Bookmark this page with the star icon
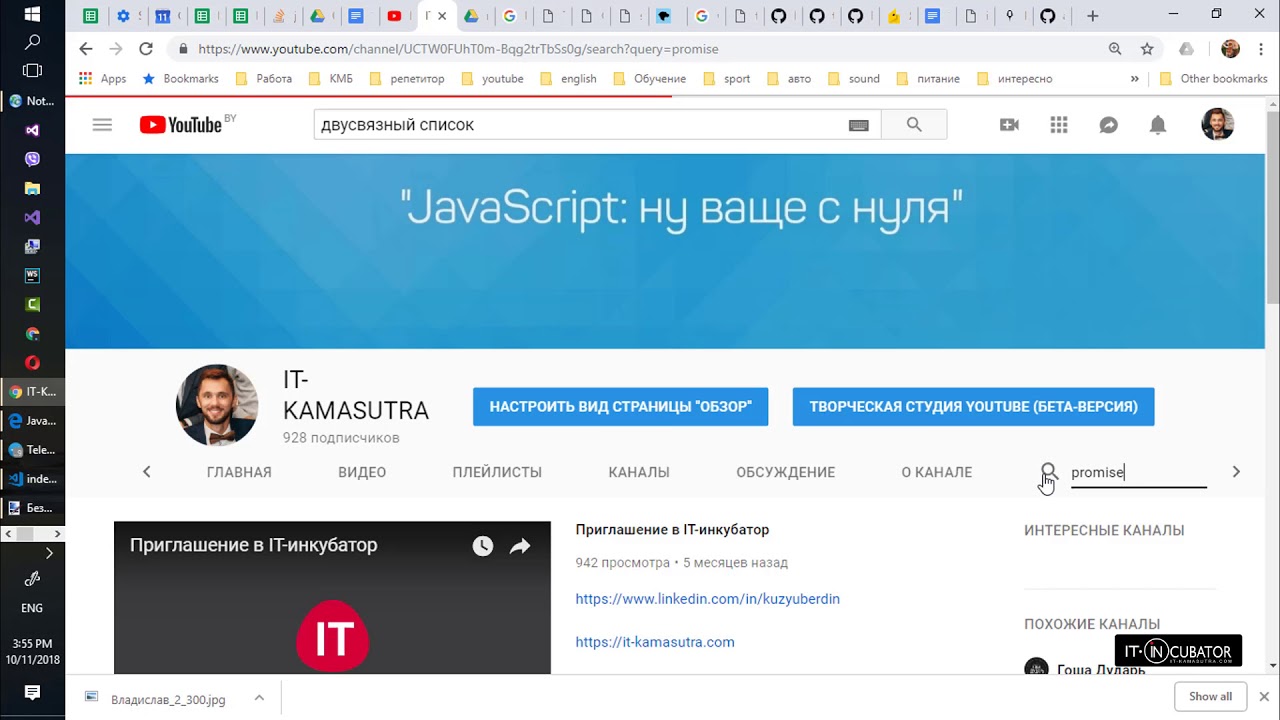 1147,49
